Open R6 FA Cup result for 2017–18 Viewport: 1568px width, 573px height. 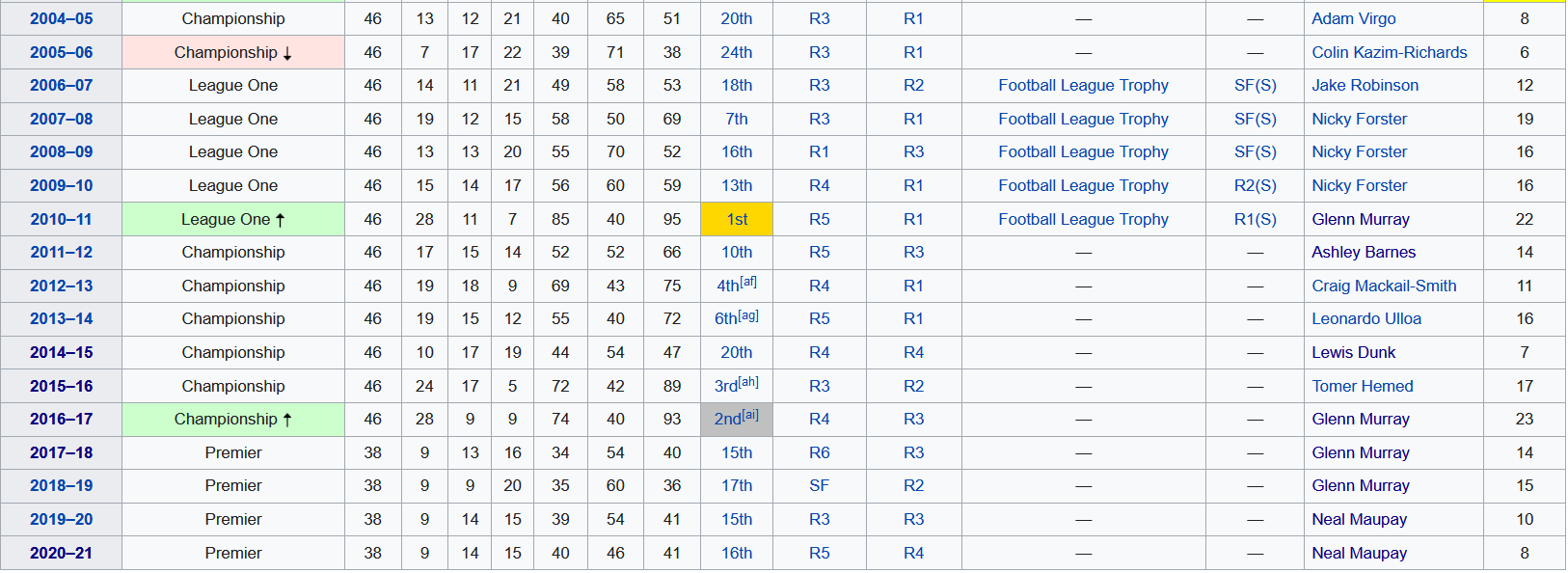point(819,452)
